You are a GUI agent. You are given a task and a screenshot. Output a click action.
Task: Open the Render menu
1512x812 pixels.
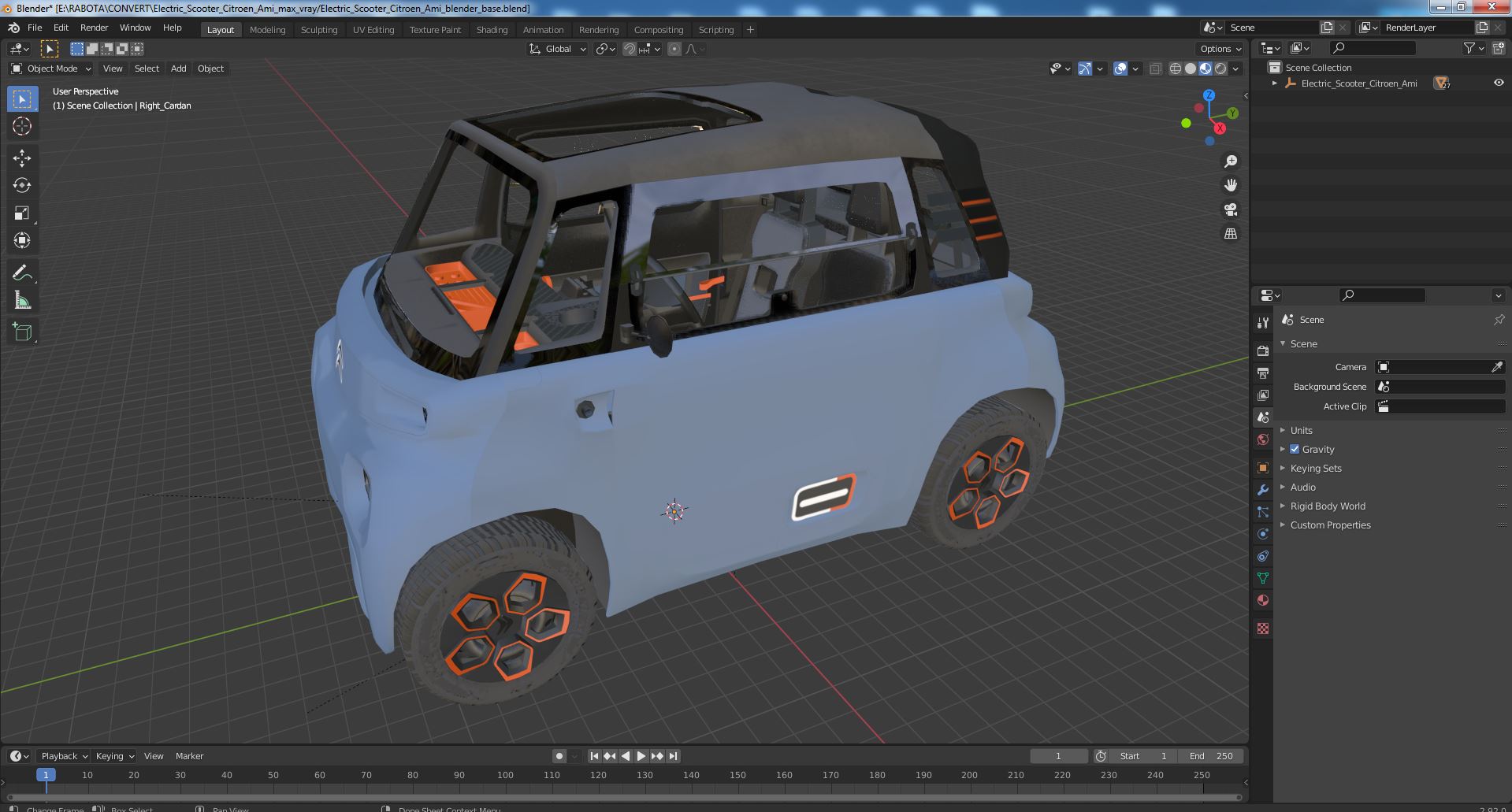[94, 28]
